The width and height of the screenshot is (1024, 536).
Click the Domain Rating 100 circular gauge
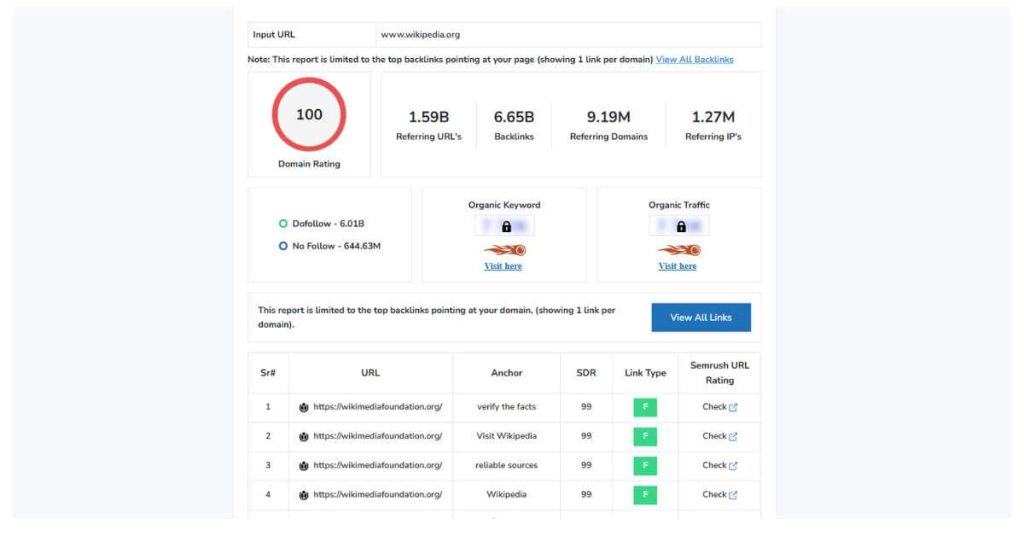(309, 115)
